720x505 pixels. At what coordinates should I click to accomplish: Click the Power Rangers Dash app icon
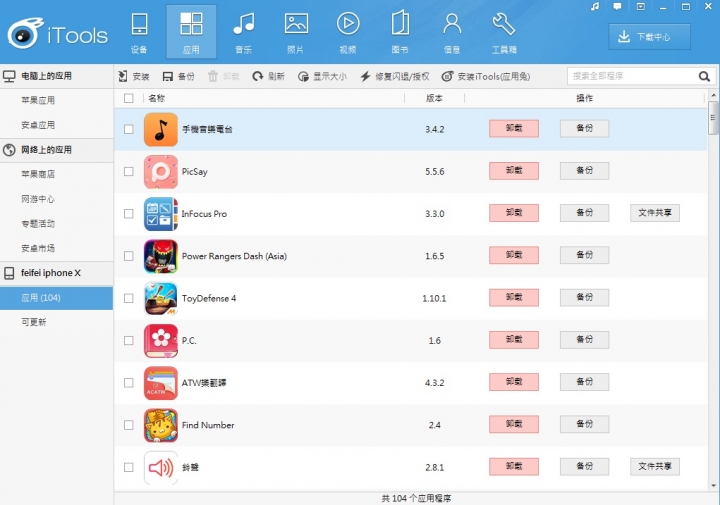[161, 256]
